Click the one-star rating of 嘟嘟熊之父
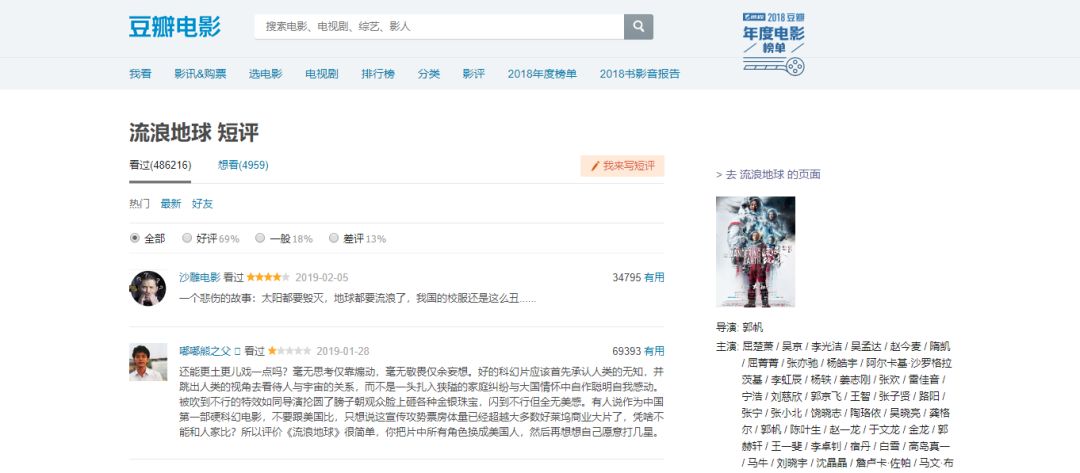Viewport: 1080px width, 473px height. [x=289, y=351]
